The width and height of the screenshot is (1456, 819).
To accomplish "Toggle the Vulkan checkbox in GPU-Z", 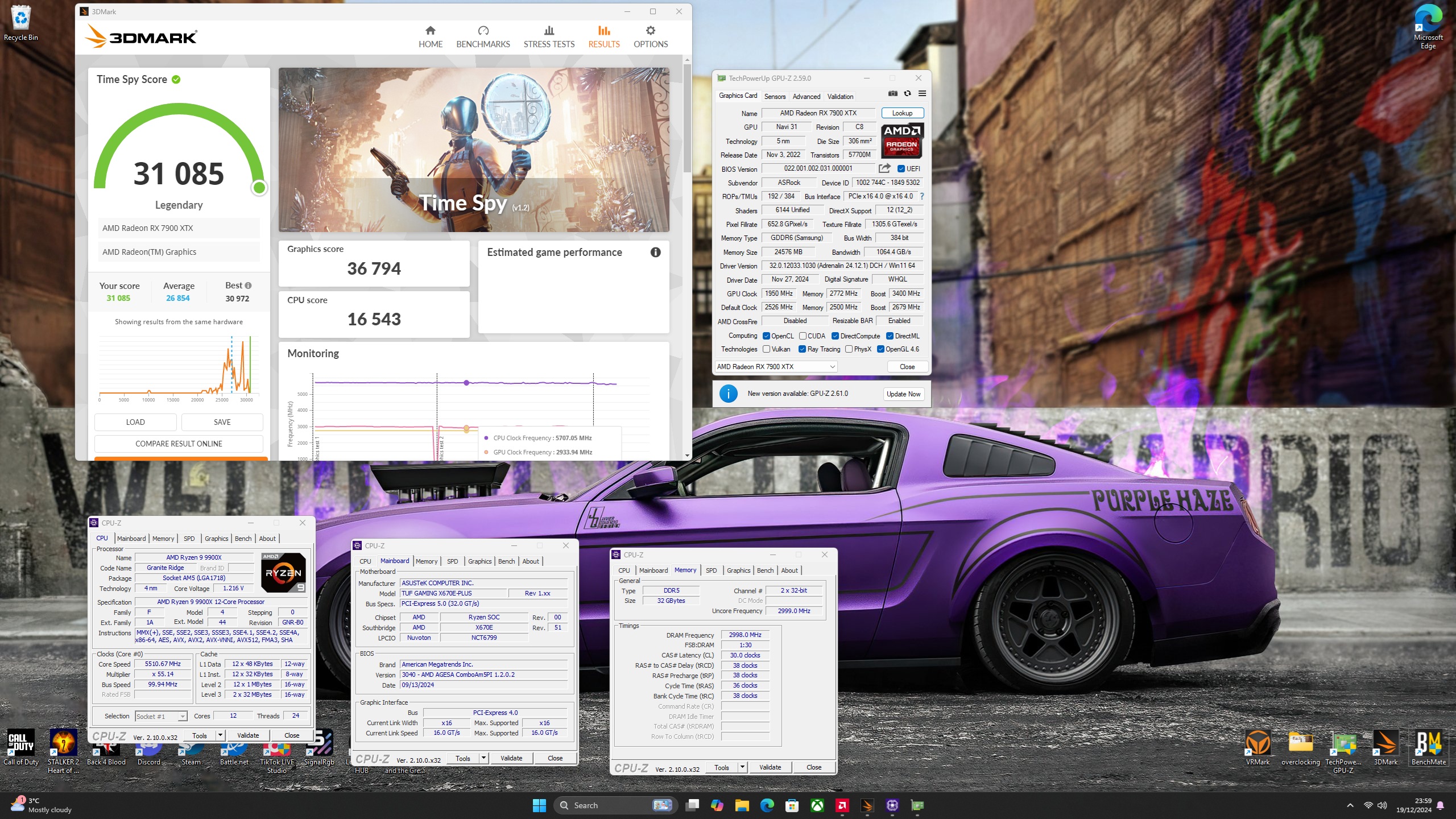I will coord(766,349).
